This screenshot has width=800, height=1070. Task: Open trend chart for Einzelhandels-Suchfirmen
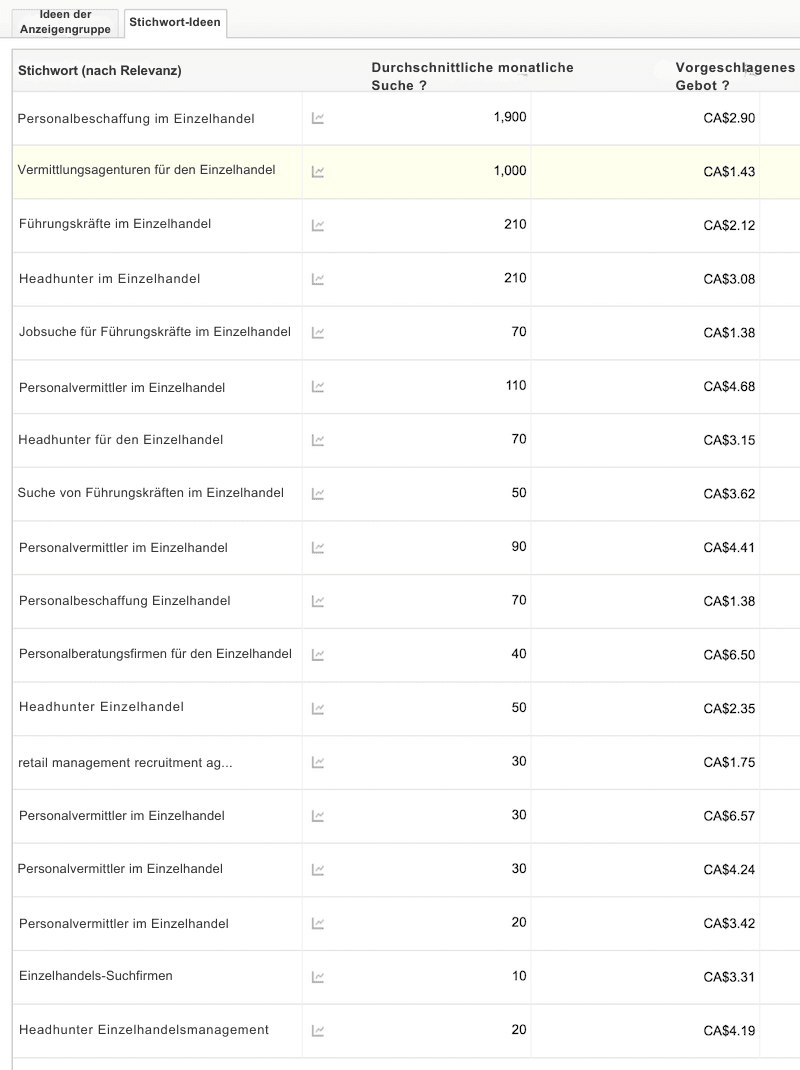tap(318, 976)
